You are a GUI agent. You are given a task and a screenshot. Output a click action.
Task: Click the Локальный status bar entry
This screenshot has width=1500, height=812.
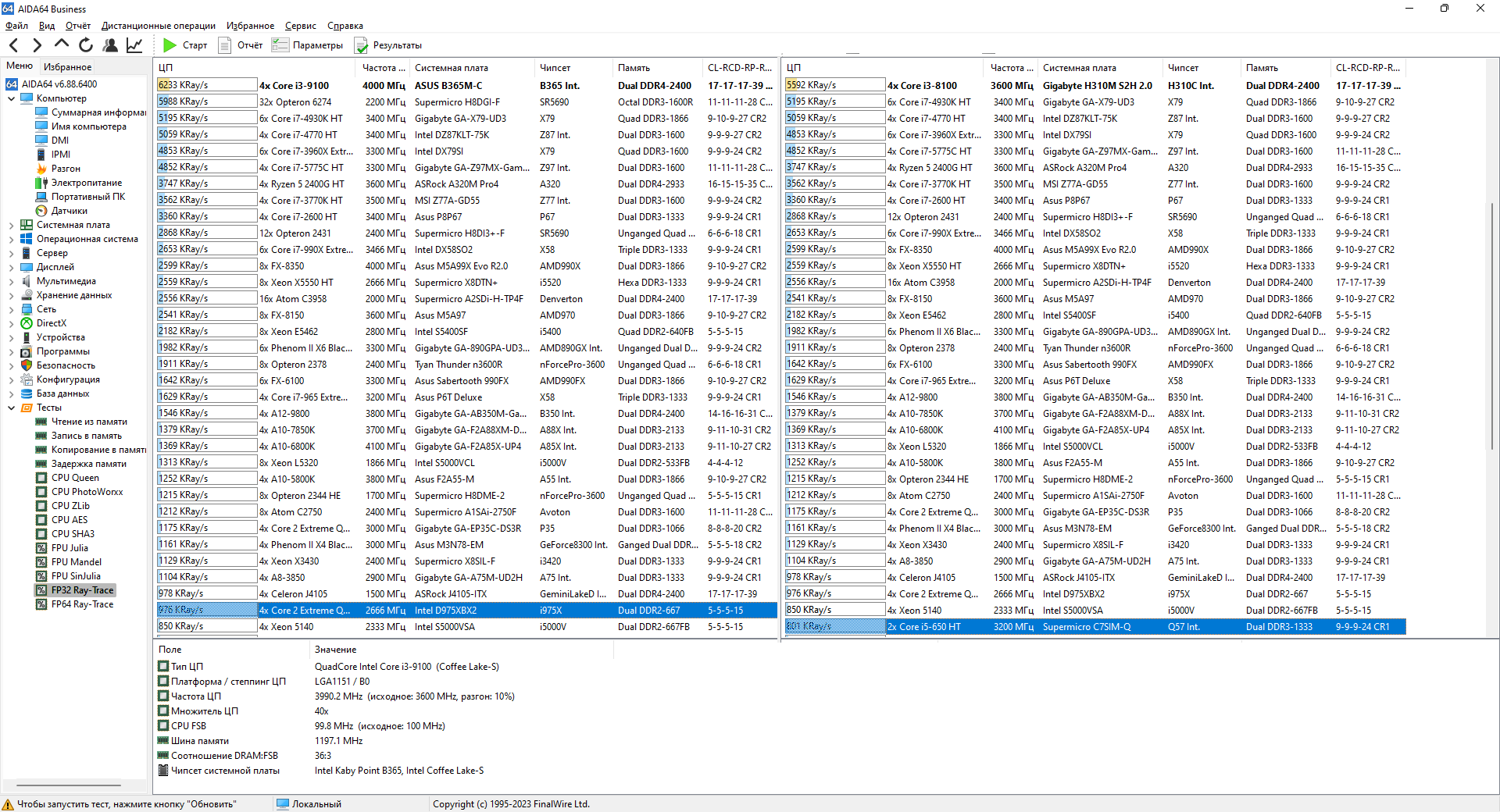[309, 804]
